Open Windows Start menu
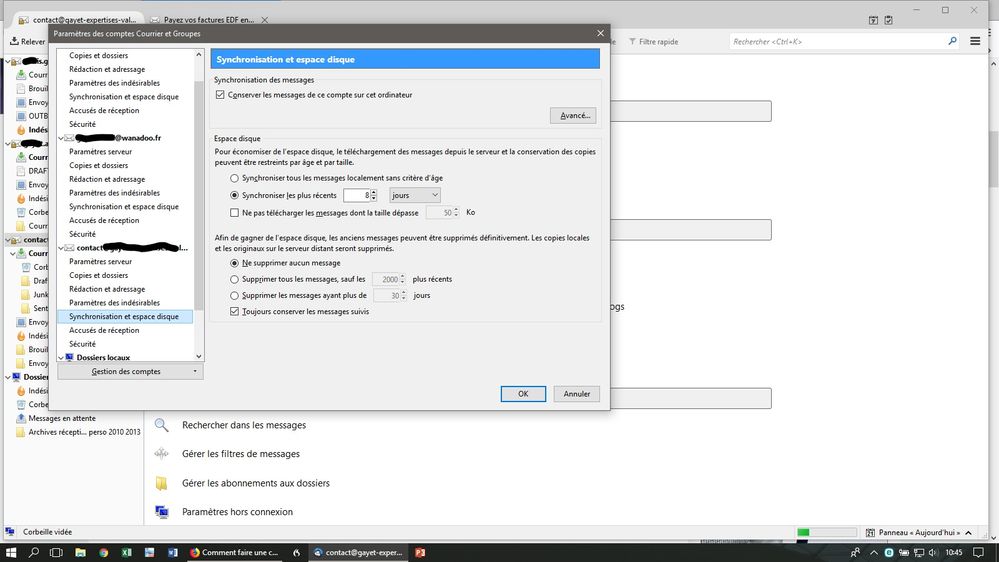 click(10, 552)
